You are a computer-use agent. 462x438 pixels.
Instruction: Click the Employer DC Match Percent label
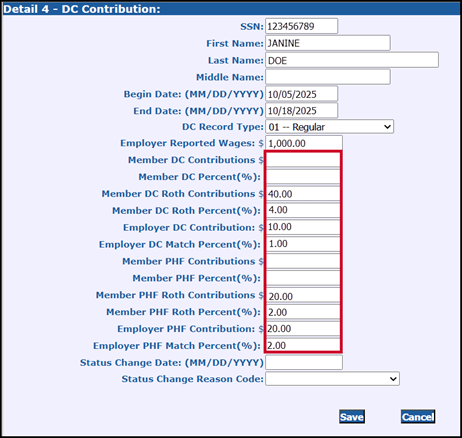[x=180, y=244]
